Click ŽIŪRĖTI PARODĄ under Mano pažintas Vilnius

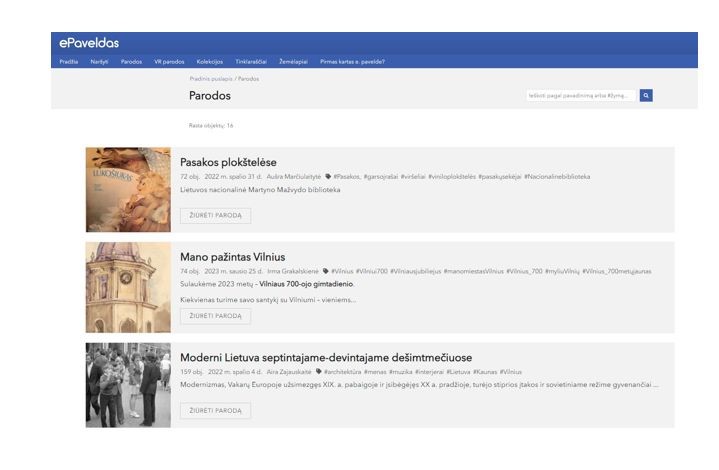pyautogui.click(x=216, y=316)
